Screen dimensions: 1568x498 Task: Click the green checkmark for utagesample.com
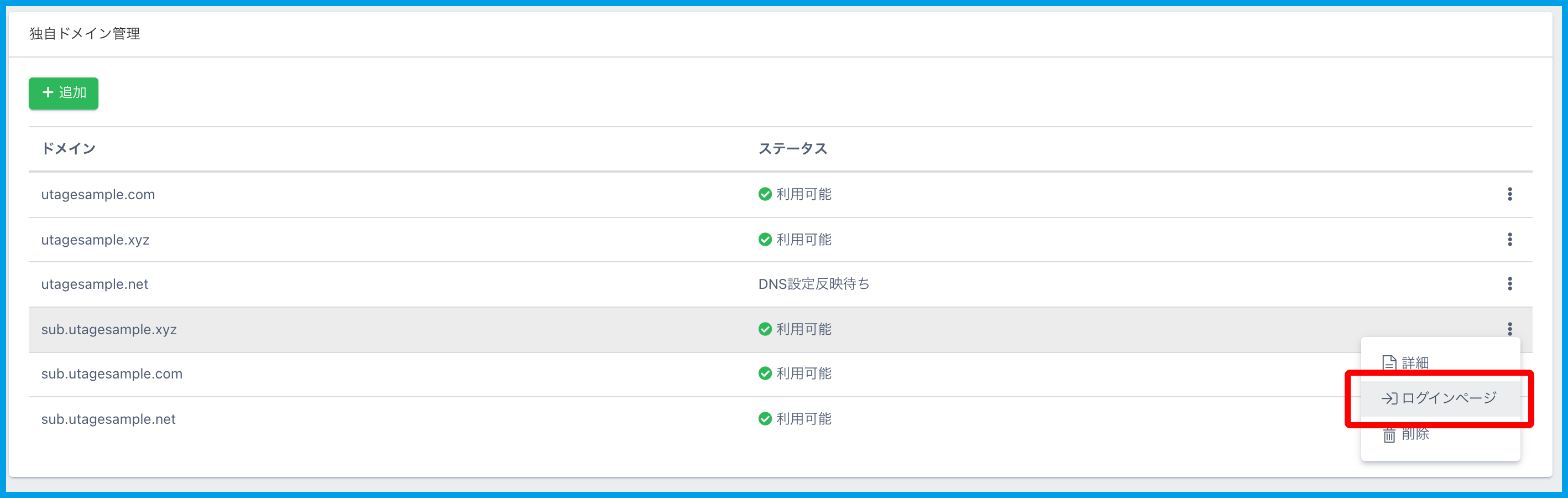765,194
